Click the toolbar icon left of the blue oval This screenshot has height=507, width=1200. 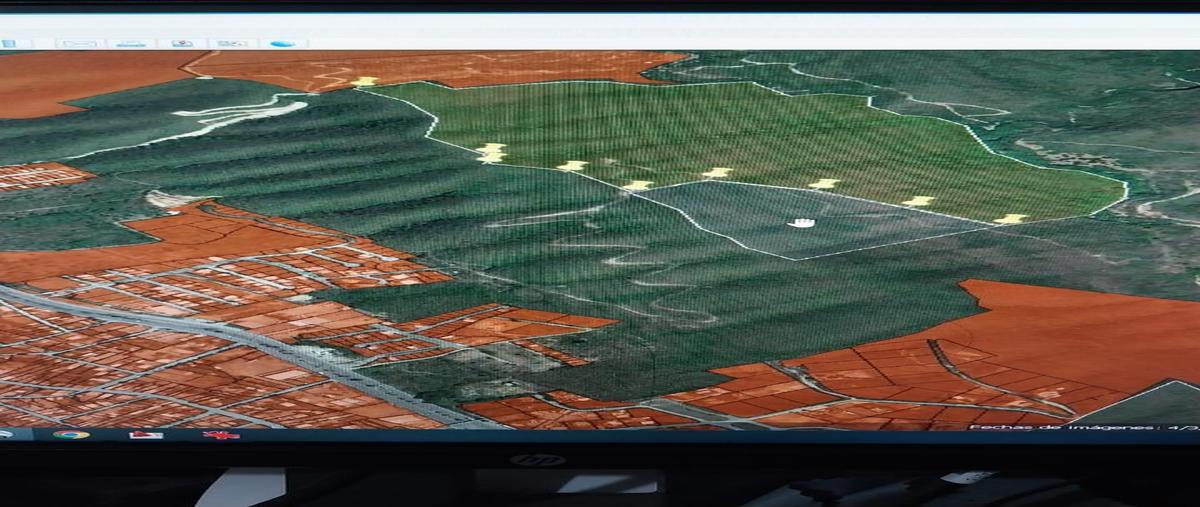click(232, 44)
